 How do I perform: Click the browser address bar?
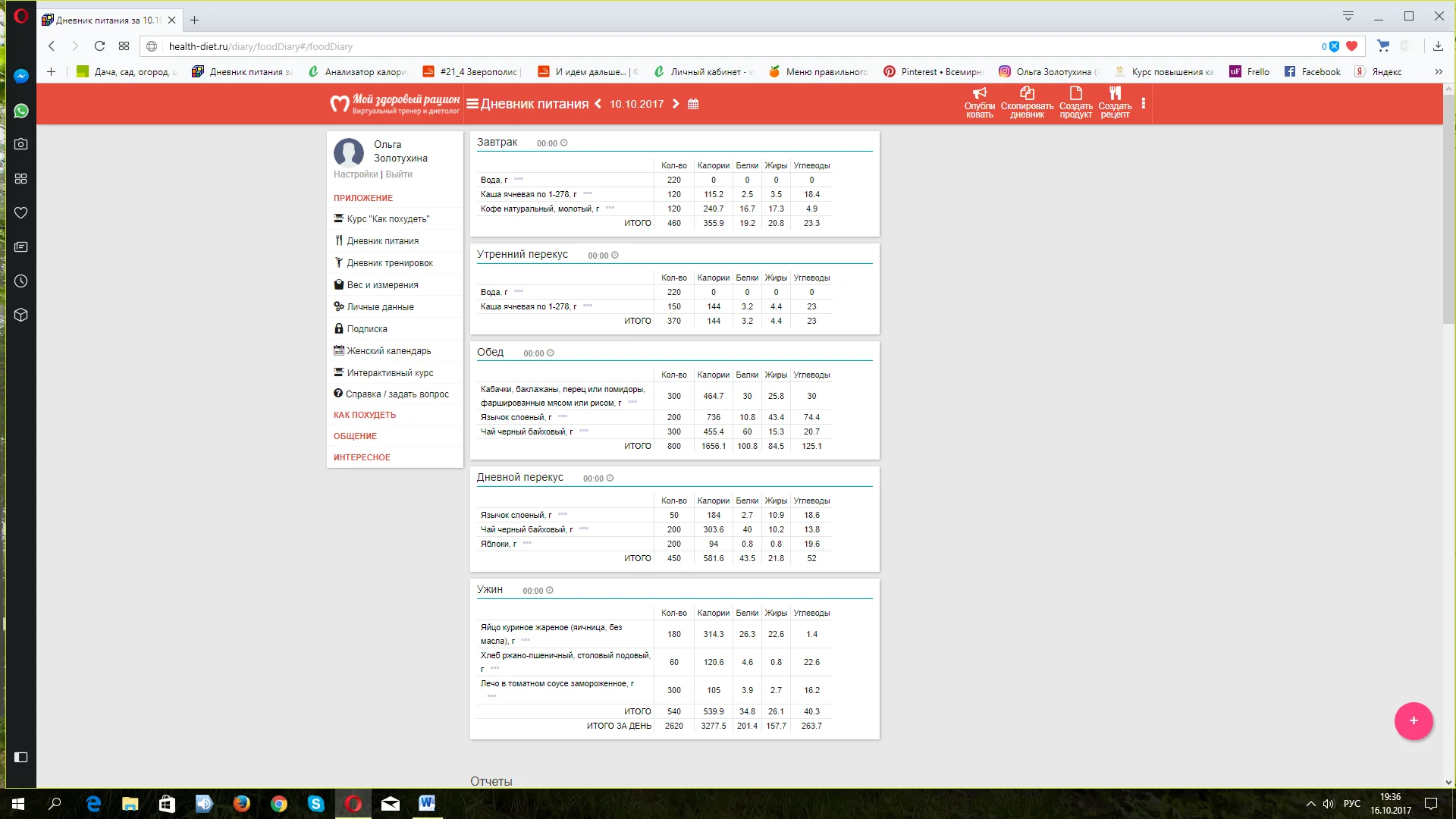point(682,46)
